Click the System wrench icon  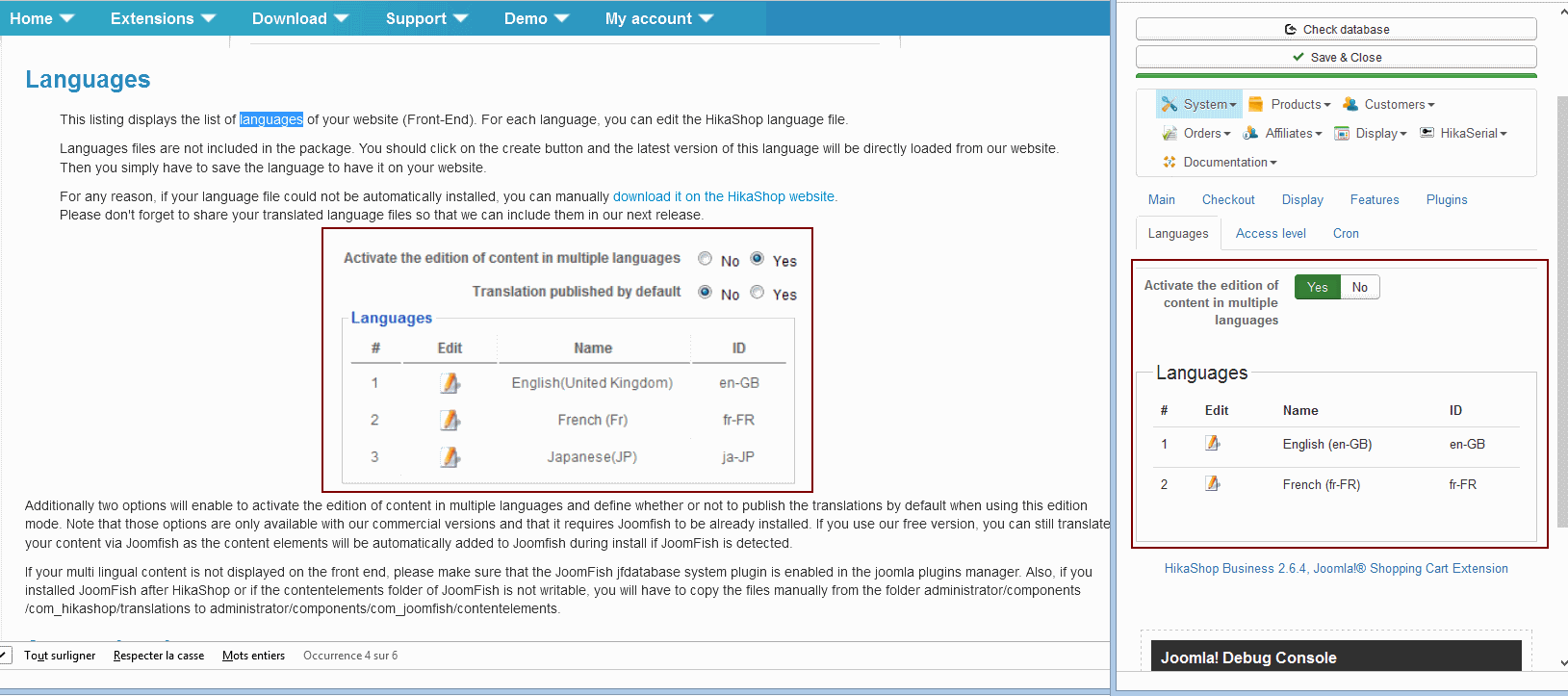tap(1169, 104)
